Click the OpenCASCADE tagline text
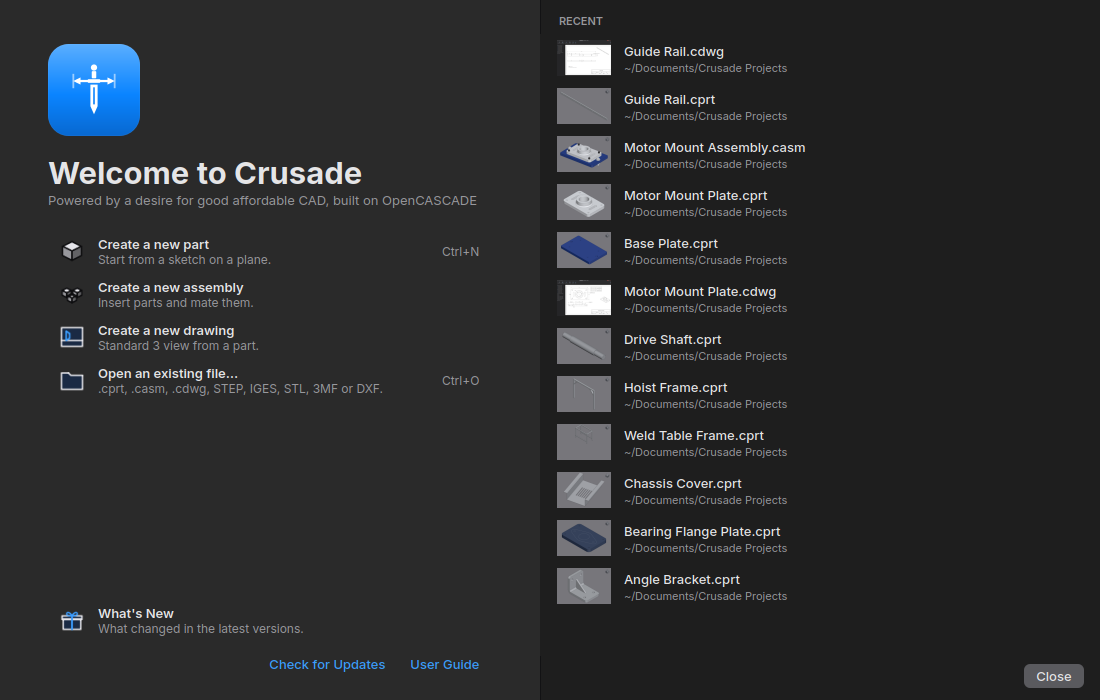 [x=262, y=201]
